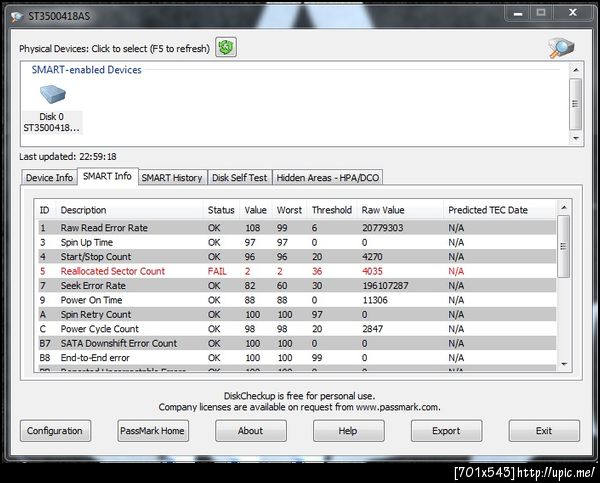This screenshot has width=600, height=483.
Task: Select the Raw Read Error Rate row
Action: tap(297, 228)
